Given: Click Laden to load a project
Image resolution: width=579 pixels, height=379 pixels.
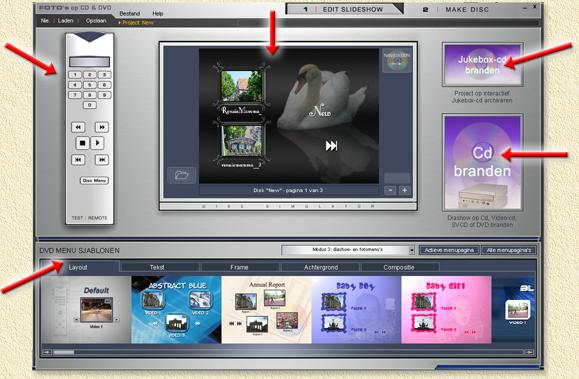Looking at the screenshot, I should (x=65, y=21).
